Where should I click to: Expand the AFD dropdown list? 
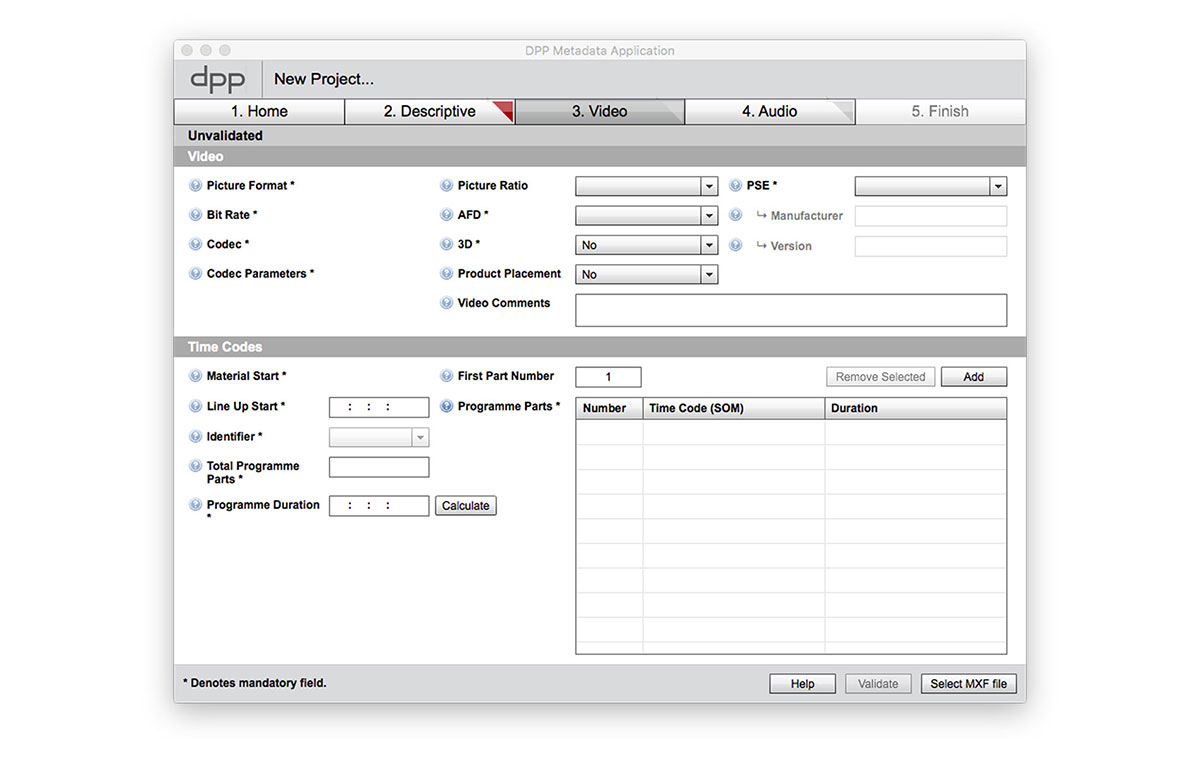[x=646, y=216]
